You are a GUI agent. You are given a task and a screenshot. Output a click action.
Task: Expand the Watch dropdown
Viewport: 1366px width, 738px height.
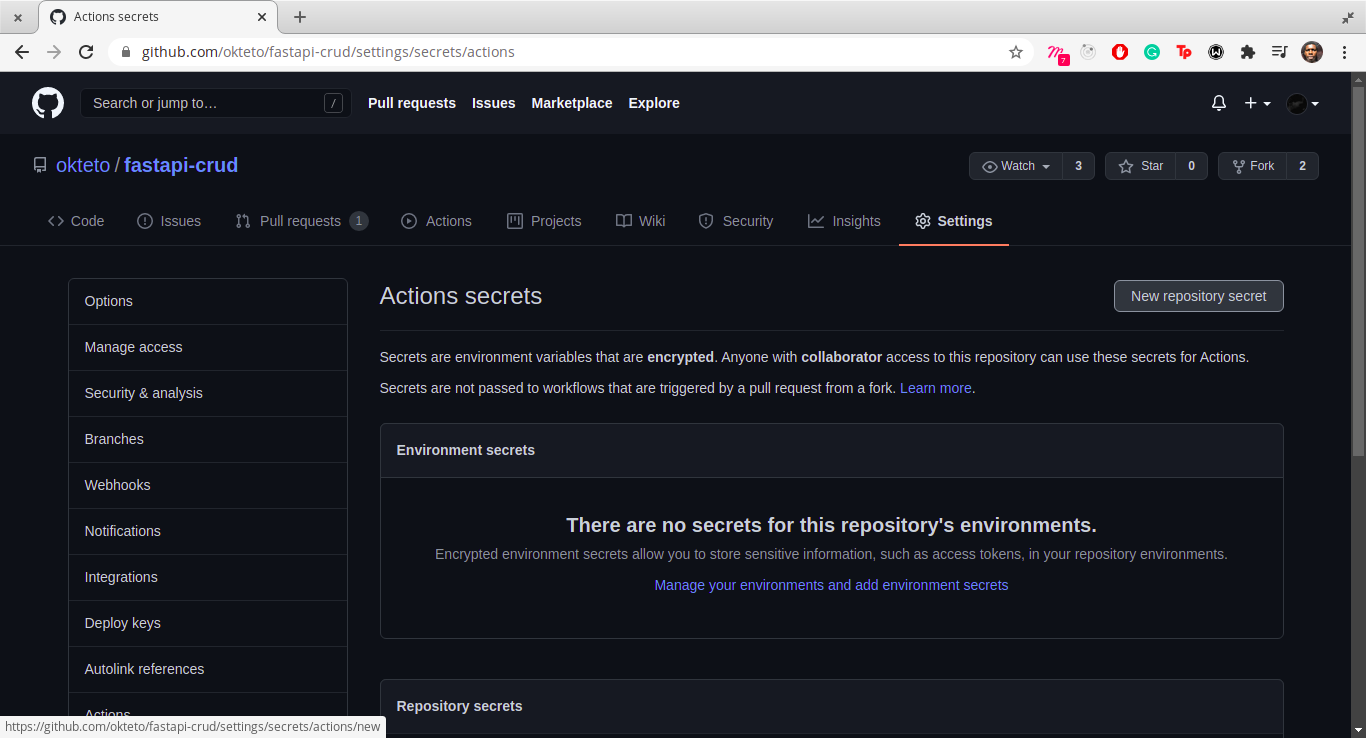pyautogui.click(x=1017, y=166)
